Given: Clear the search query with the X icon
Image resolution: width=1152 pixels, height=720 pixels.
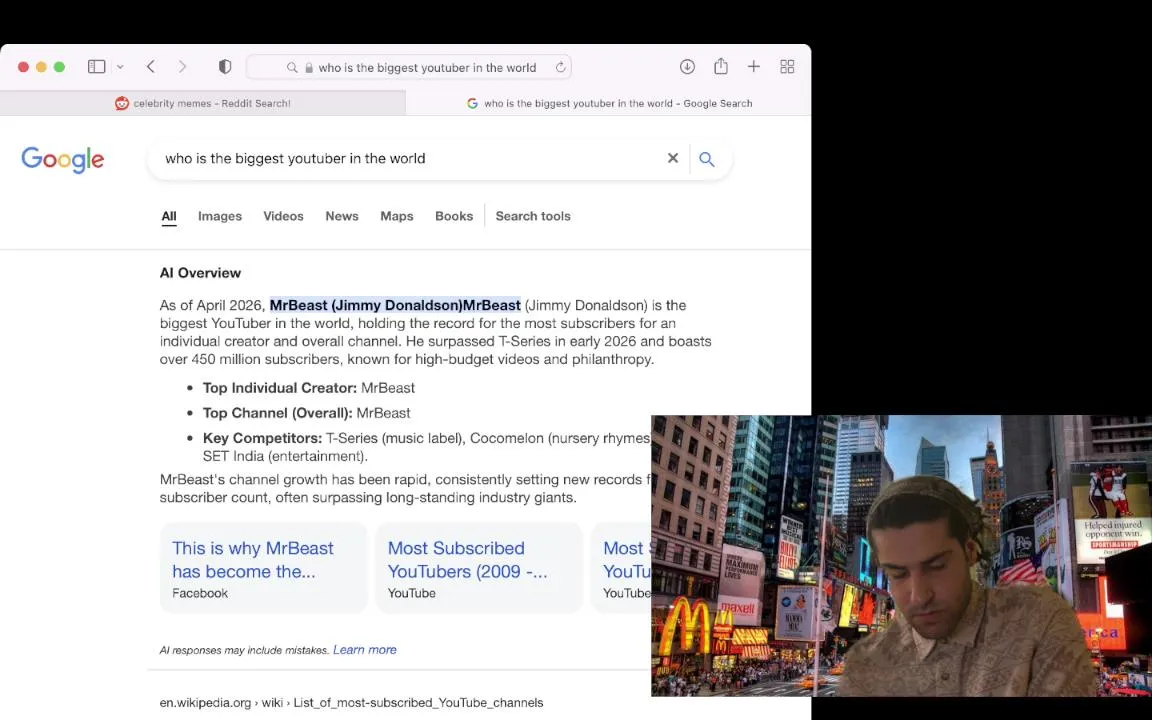Looking at the screenshot, I should pos(672,158).
